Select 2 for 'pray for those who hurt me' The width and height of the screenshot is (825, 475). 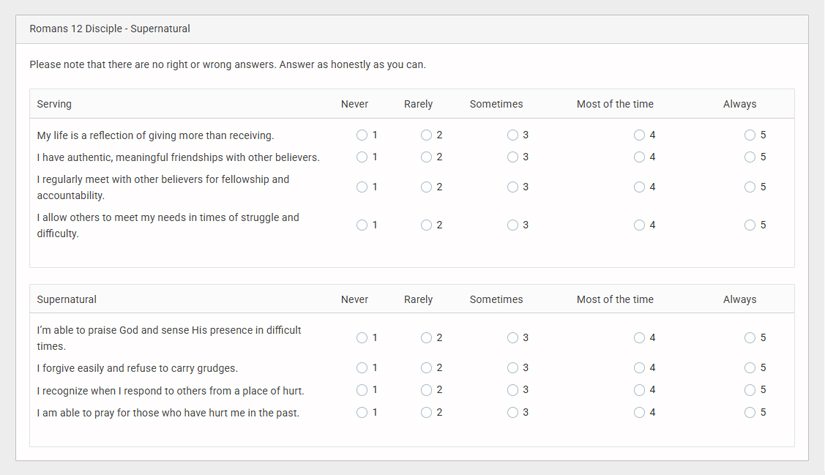[x=427, y=412]
